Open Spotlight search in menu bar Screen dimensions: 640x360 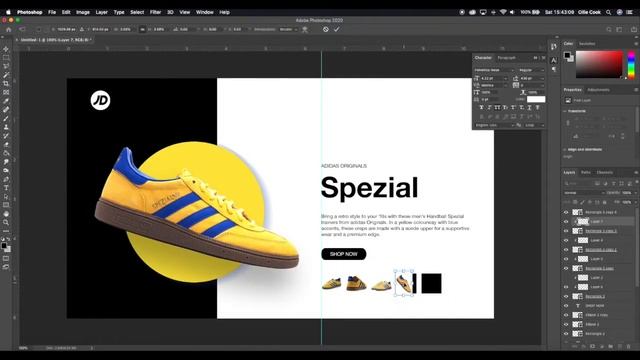(609, 12)
